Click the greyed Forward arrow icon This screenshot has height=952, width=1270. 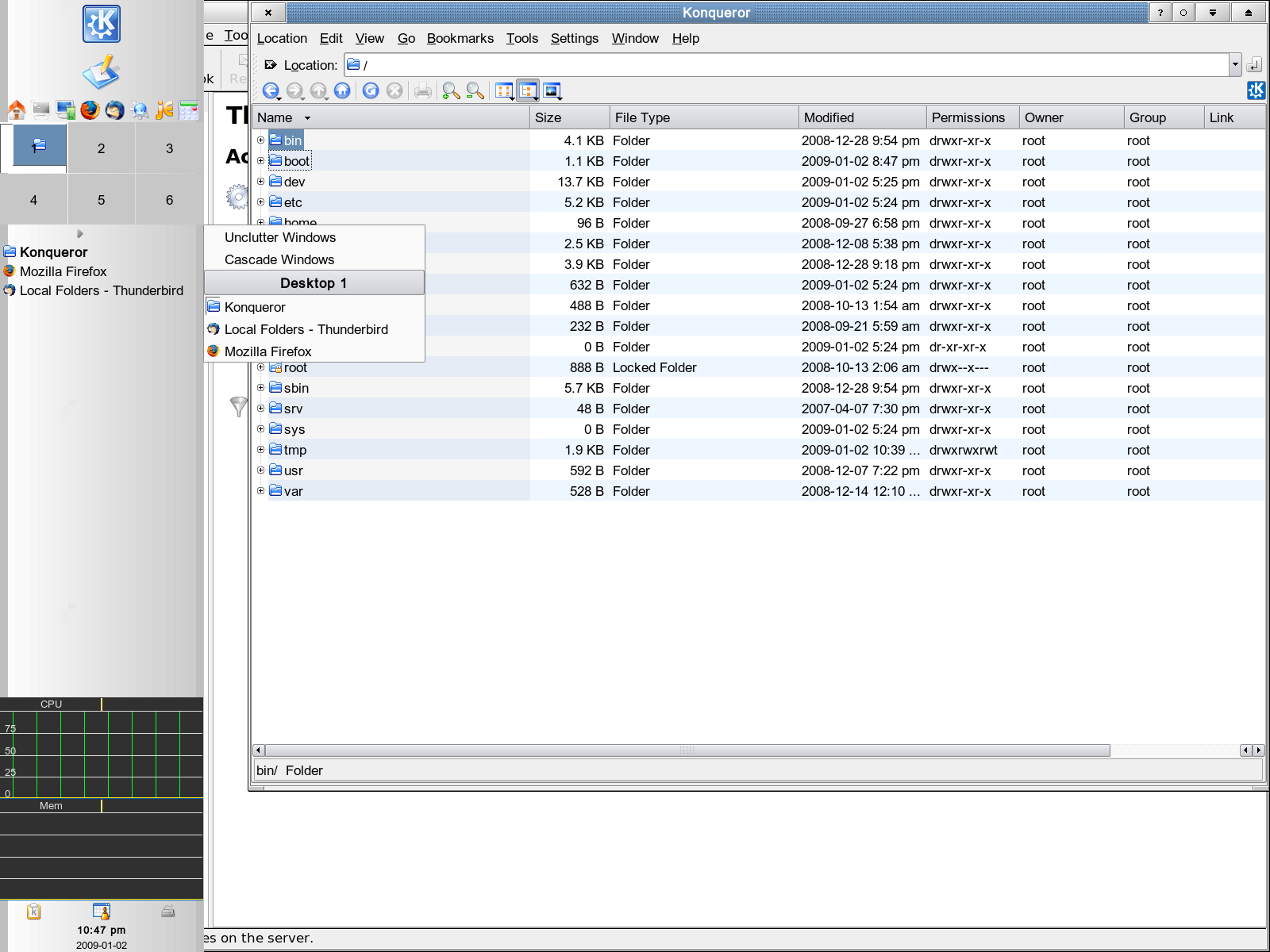[294, 90]
